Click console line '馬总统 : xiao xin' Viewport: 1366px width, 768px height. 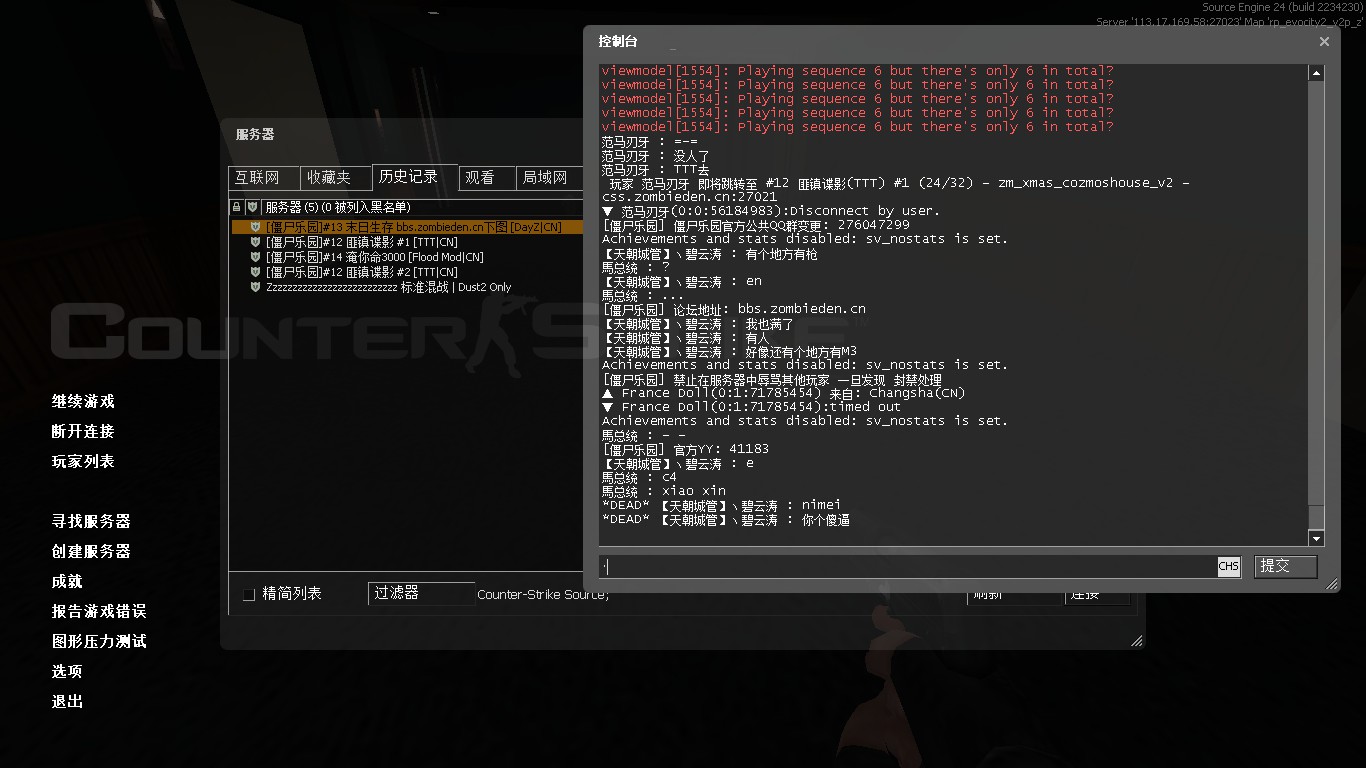click(664, 491)
